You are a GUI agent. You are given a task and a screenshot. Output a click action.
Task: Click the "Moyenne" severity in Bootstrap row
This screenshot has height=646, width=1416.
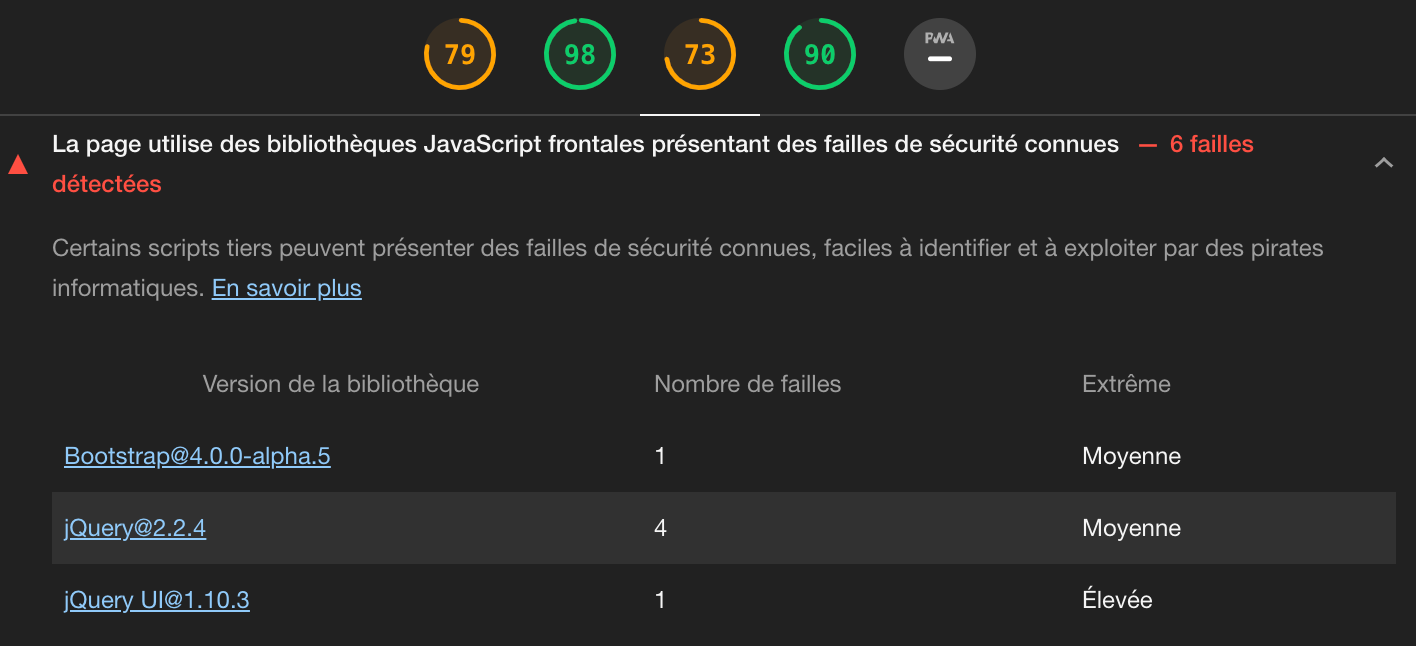click(1131, 457)
